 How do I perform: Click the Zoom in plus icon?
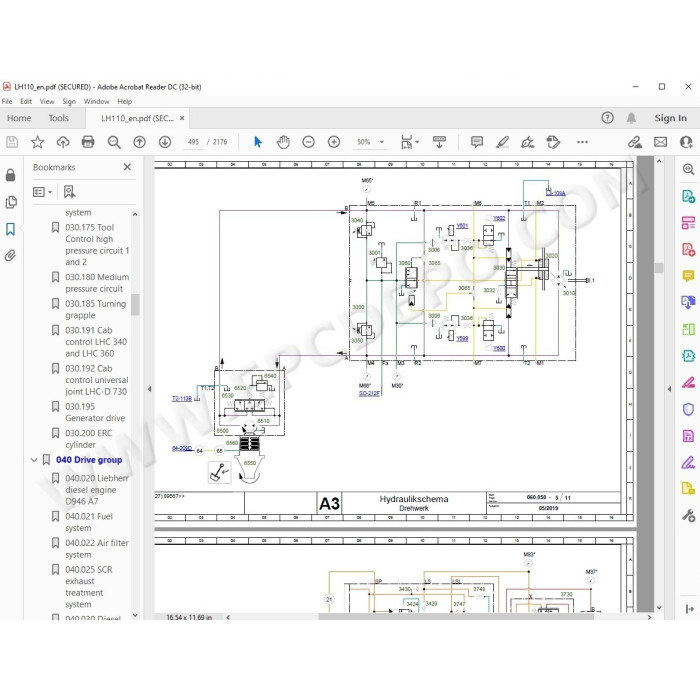pyautogui.click(x=334, y=142)
